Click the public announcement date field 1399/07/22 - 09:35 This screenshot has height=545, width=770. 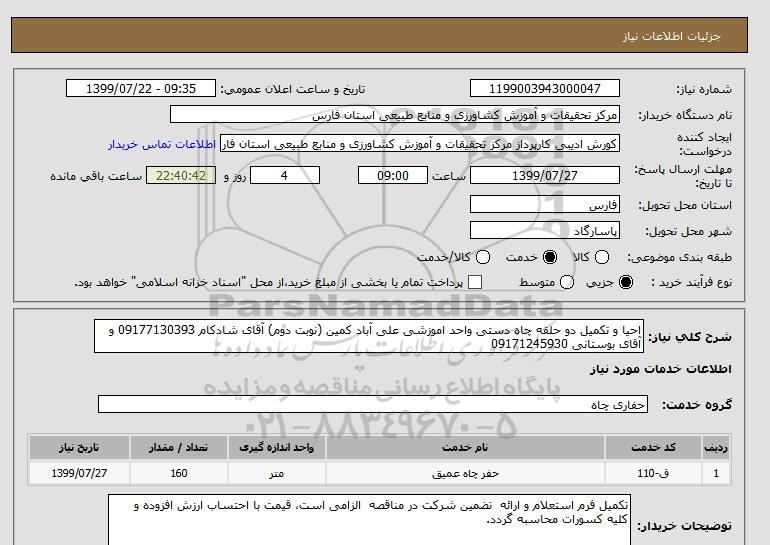coord(141,88)
